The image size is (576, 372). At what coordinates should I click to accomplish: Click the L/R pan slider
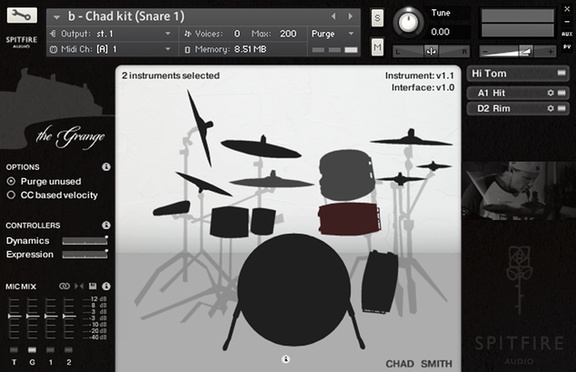click(431, 51)
